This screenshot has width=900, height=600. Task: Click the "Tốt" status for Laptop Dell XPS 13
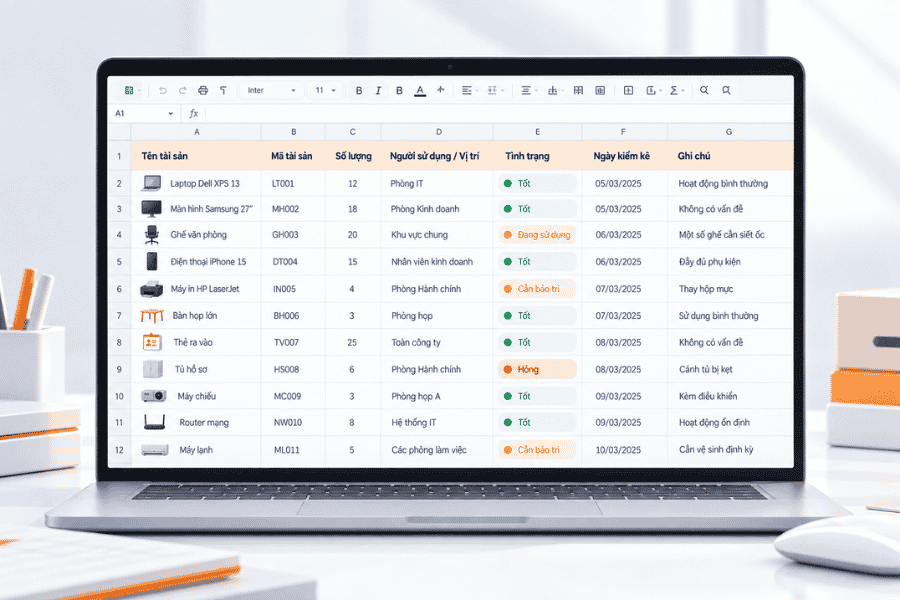pyautogui.click(x=537, y=184)
